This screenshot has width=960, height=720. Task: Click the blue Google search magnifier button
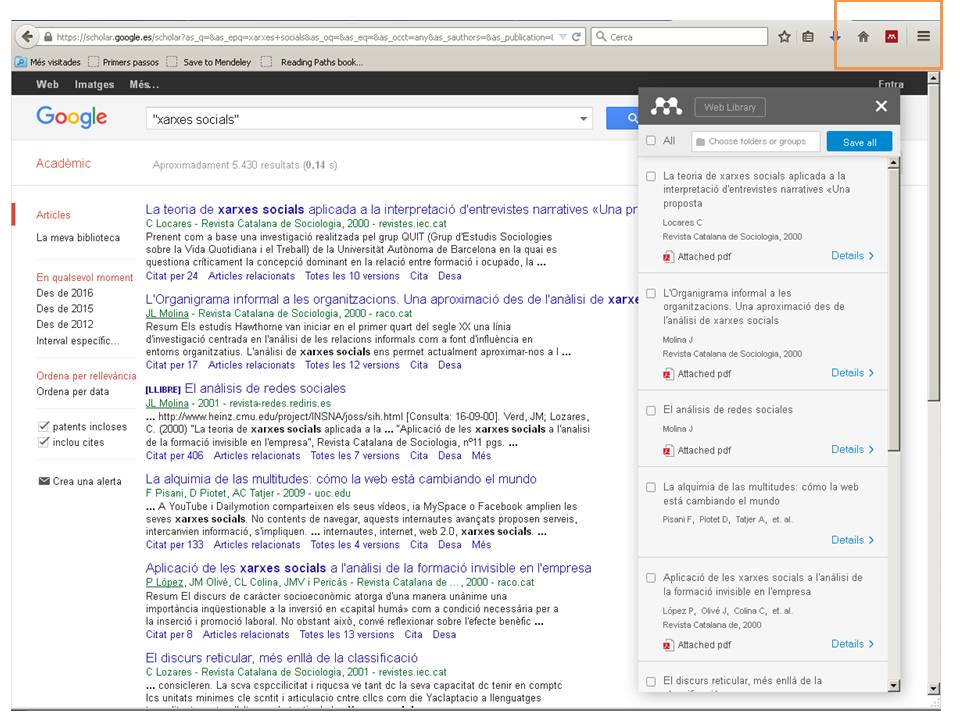pos(622,118)
